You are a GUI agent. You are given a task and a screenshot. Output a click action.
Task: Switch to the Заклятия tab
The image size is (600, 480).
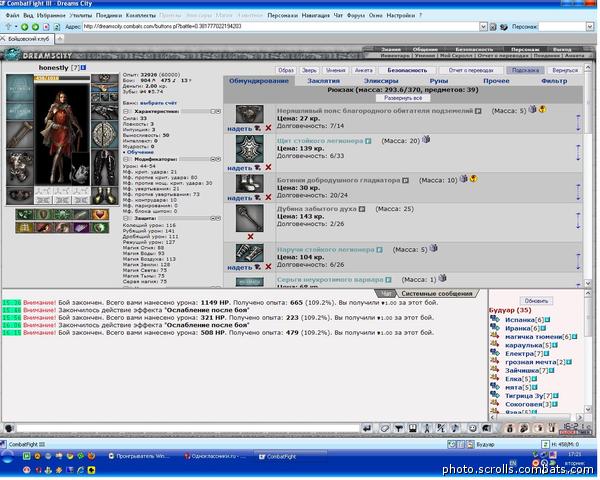pyautogui.click(x=323, y=81)
